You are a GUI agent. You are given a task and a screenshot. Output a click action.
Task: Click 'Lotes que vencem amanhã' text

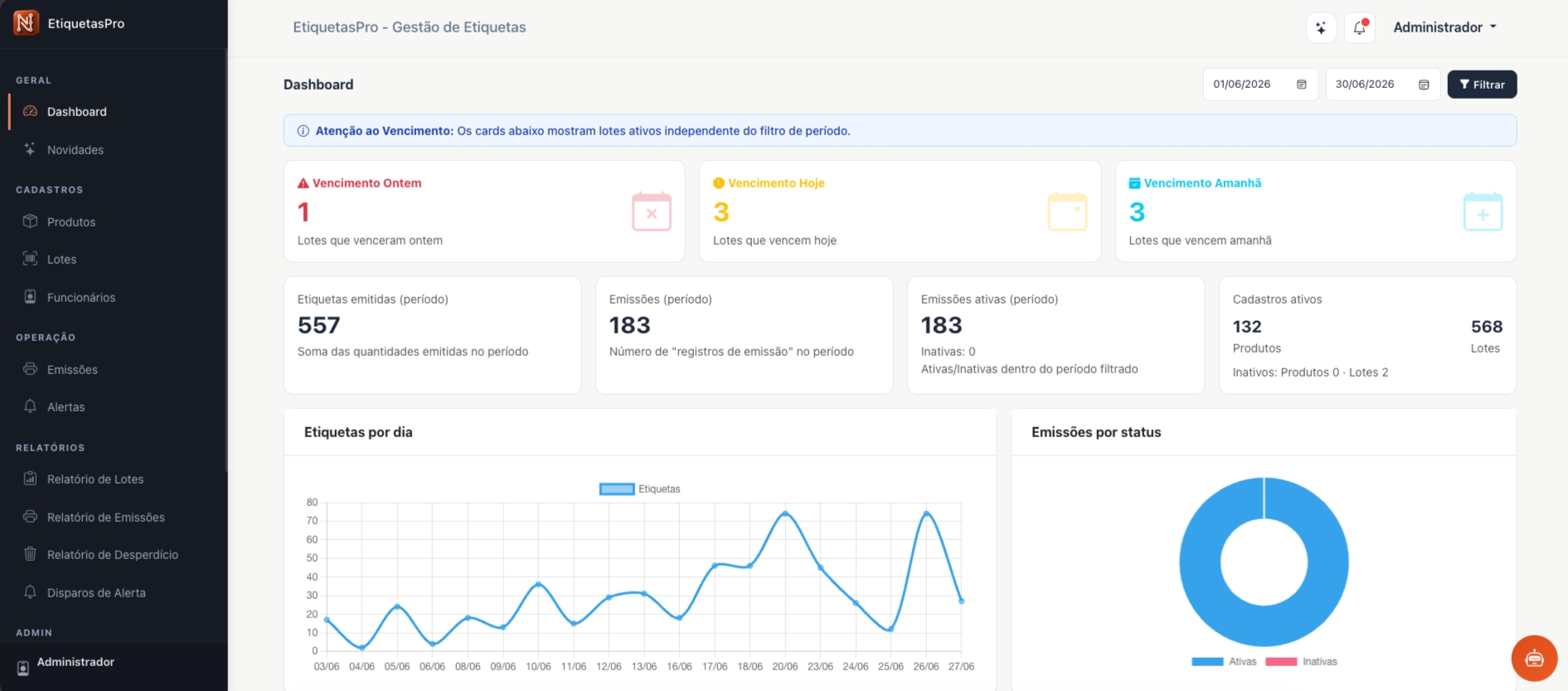click(x=1200, y=241)
